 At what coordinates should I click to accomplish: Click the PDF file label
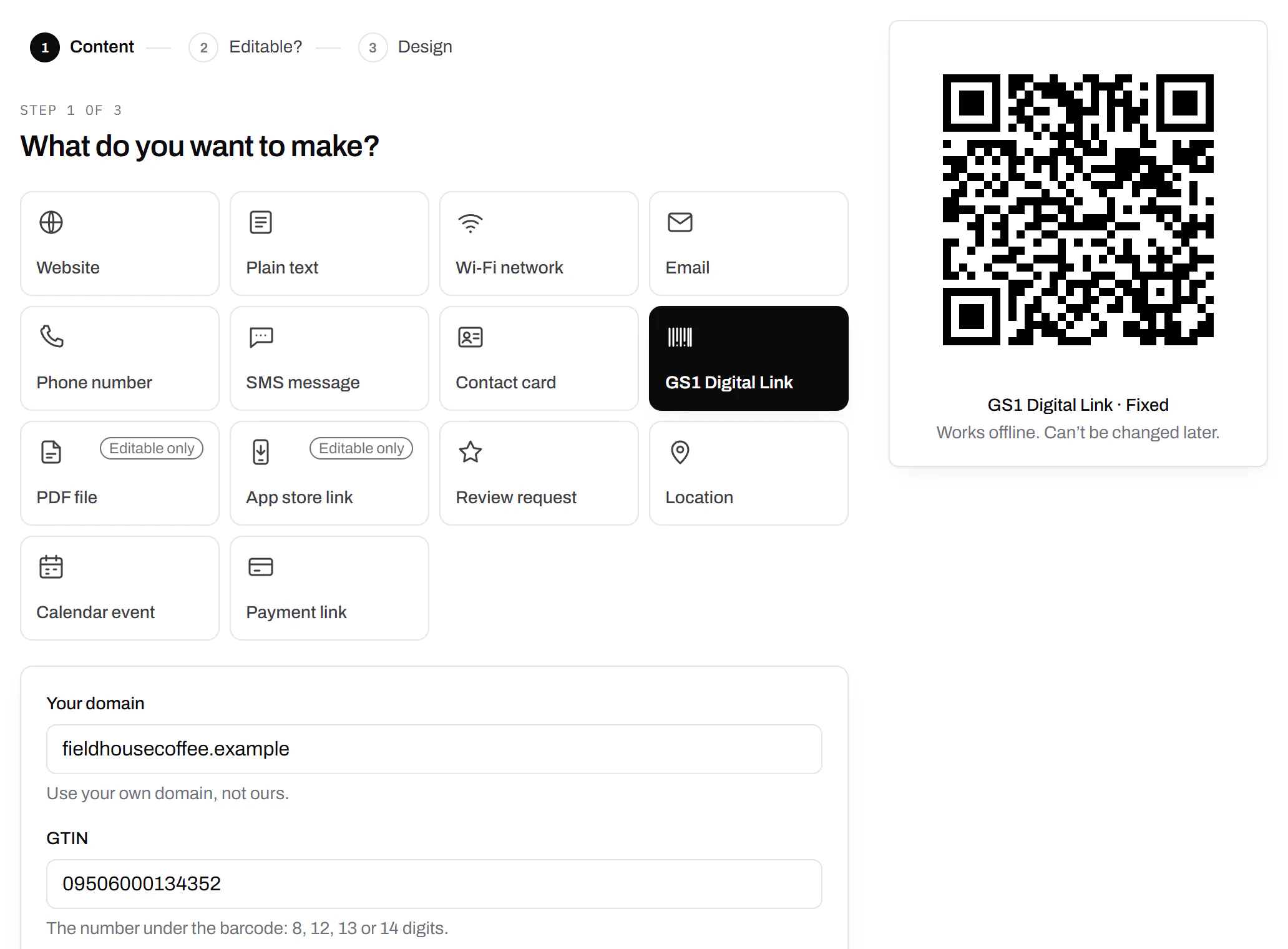tap(67, 497)
